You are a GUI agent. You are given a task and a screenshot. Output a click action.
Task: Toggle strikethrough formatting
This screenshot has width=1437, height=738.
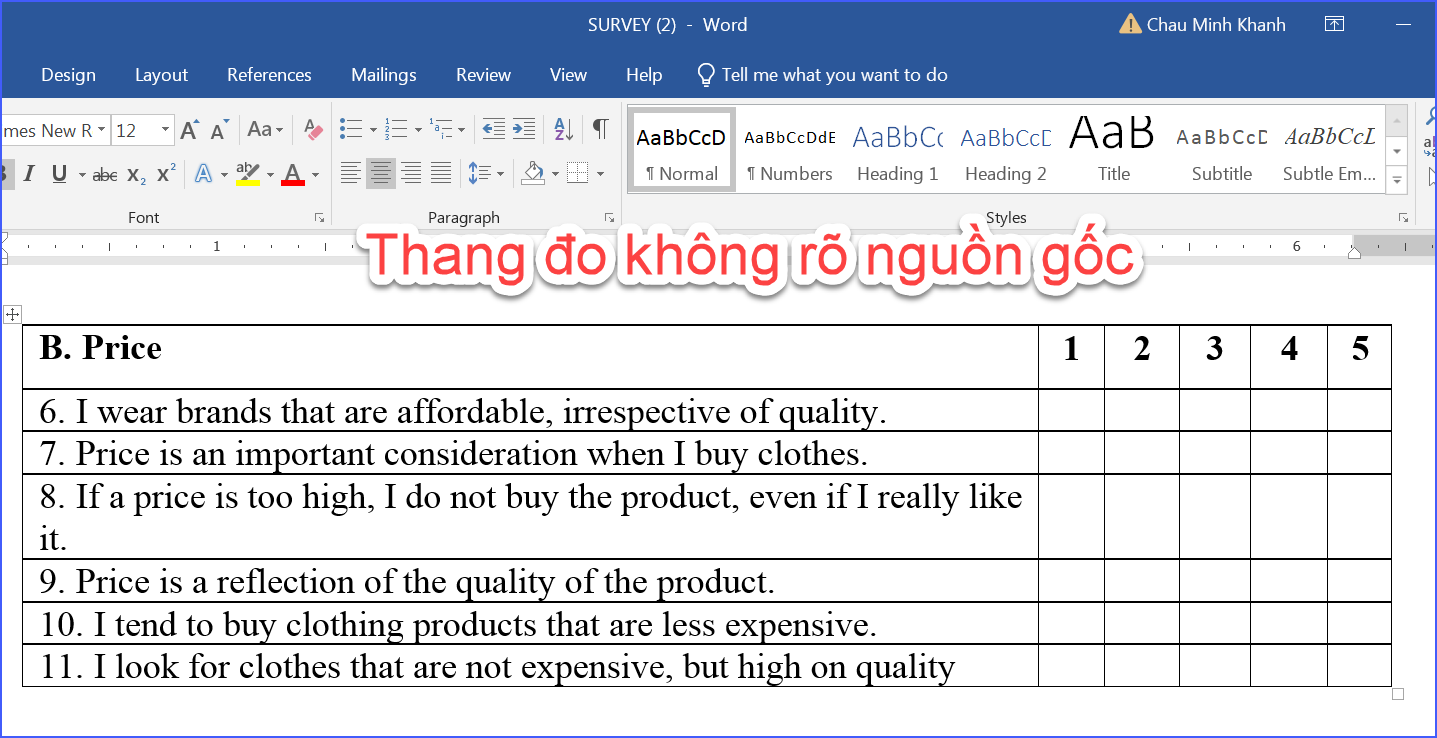click(104, 175)
